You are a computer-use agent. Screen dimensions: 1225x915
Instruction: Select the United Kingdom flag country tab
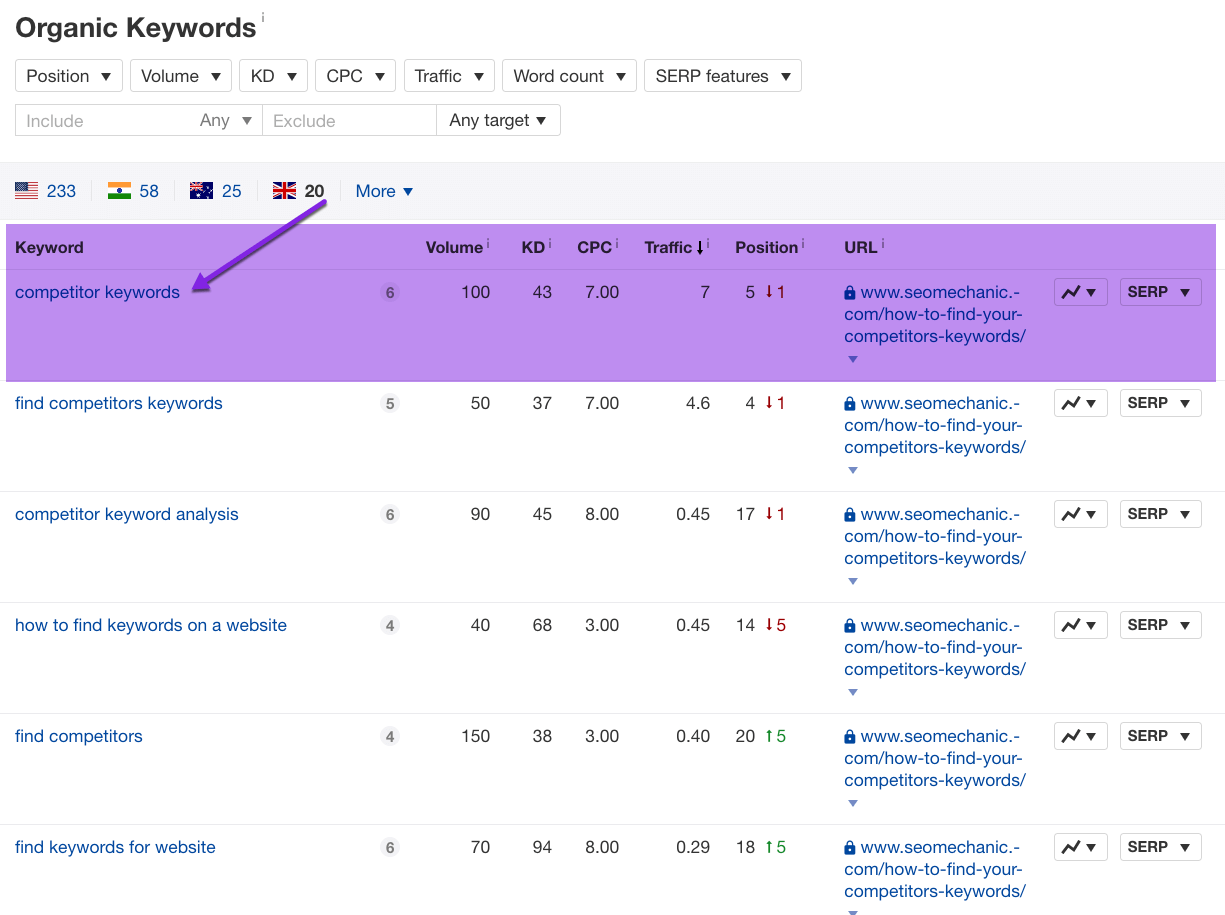click(299, 191)
